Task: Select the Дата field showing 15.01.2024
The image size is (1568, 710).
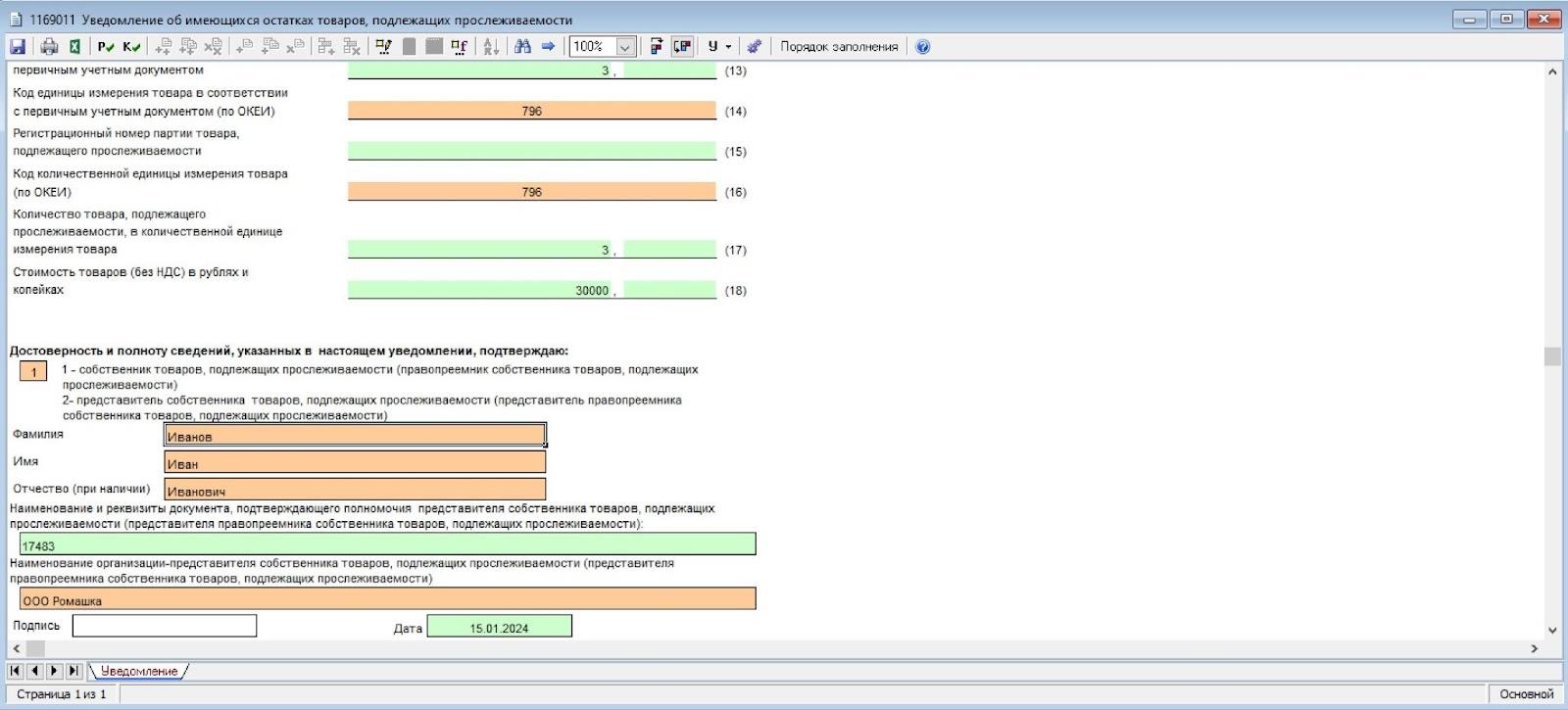Action: 499,627
